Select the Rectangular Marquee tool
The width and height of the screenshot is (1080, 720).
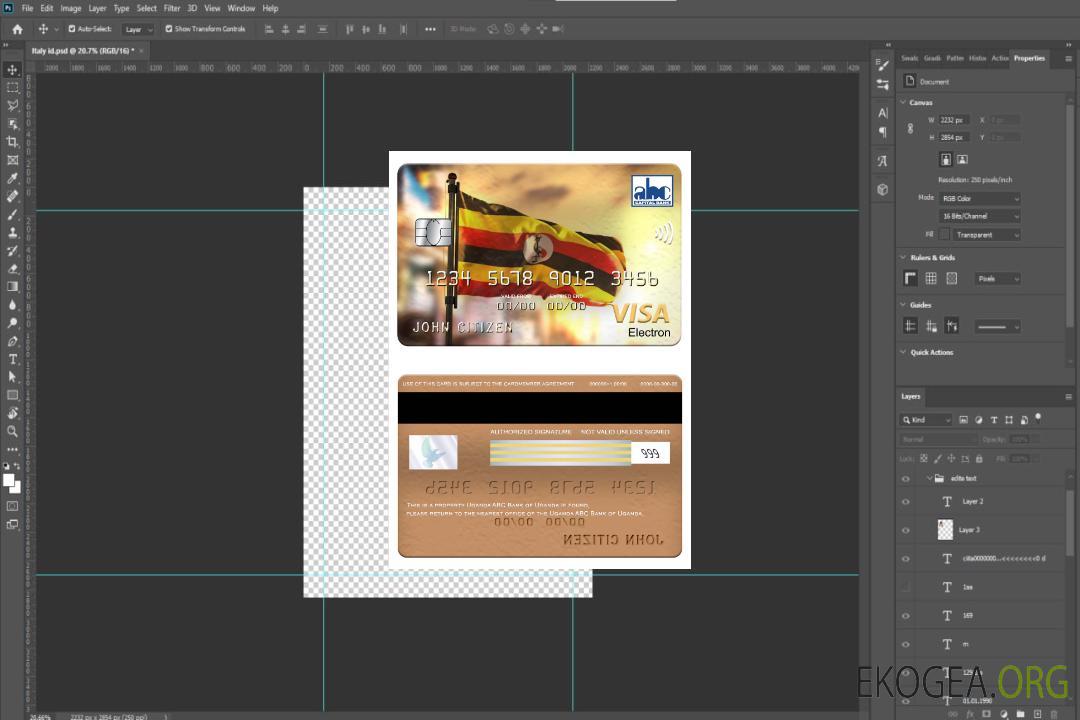(x=12, y=88)
